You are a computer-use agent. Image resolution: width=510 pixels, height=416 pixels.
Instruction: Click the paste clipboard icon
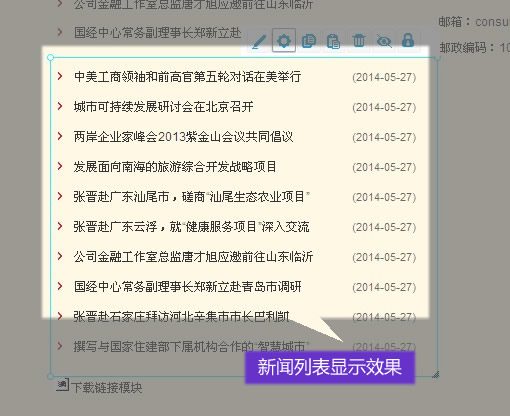click(x=333, y=41)
